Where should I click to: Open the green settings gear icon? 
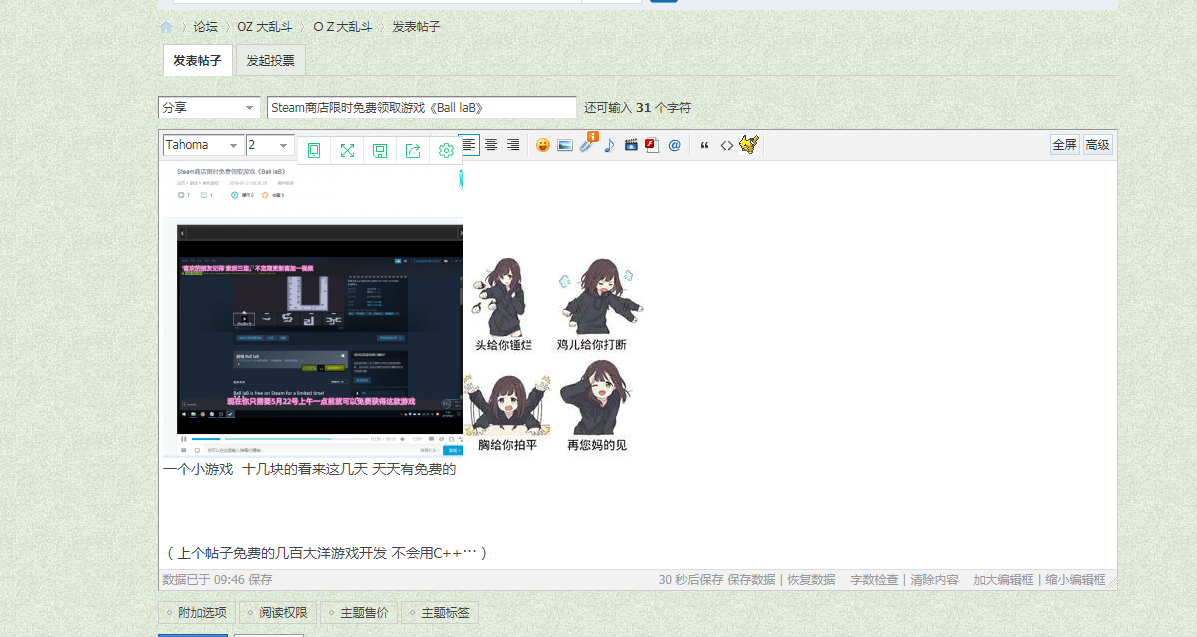tap(447, 150)
